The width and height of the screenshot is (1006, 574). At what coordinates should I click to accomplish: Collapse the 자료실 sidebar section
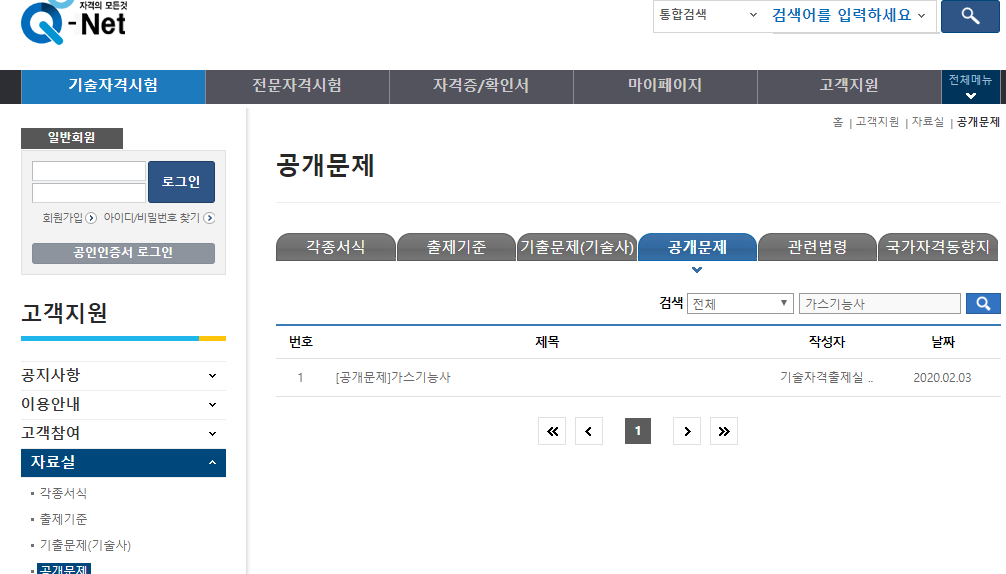tap(212, 463)
